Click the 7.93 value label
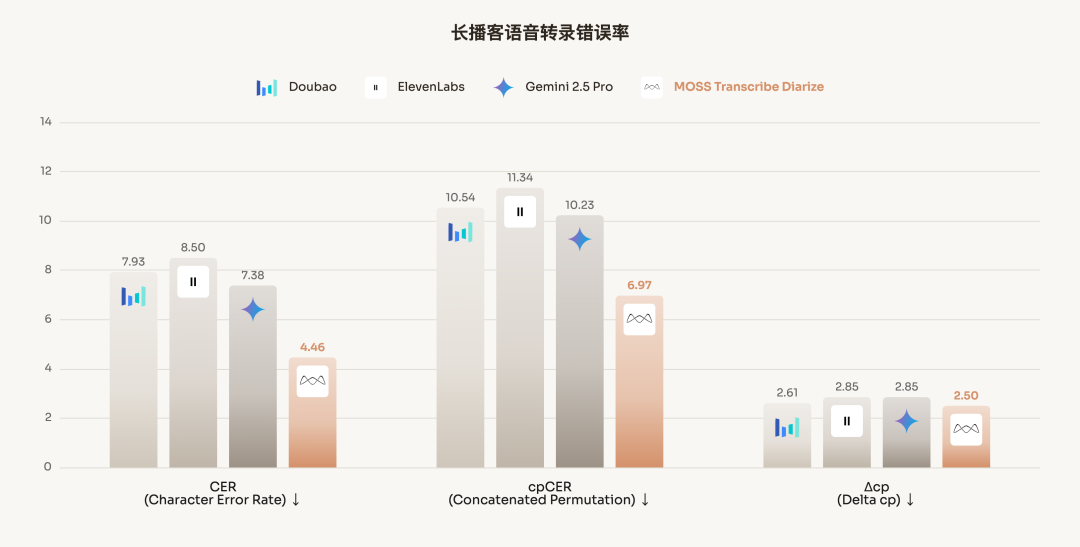Screen dimensions: 1080x547 [x=134, y=262]
